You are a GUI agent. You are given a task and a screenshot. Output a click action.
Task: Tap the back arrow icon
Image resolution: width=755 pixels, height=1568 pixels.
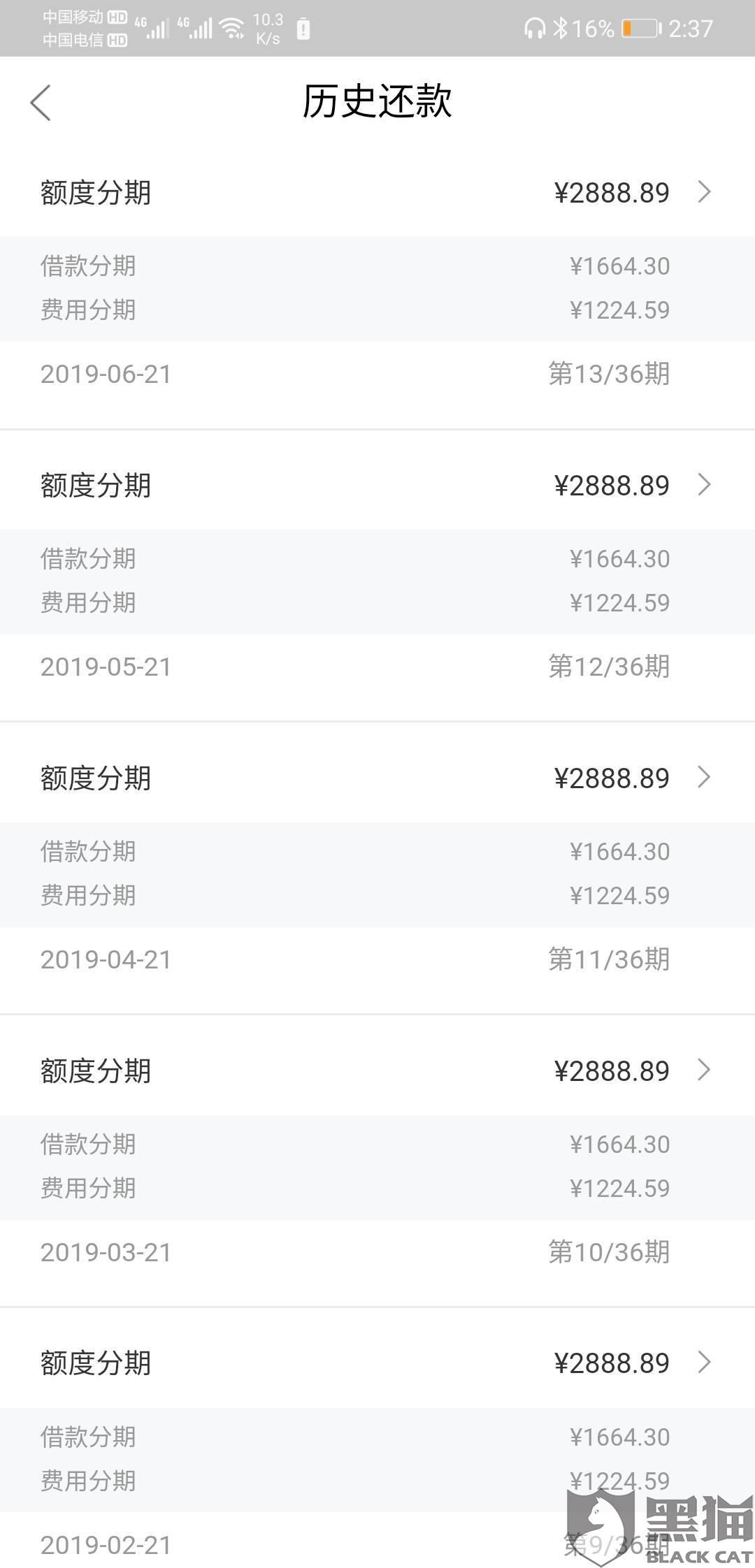(x=41, y=103)
